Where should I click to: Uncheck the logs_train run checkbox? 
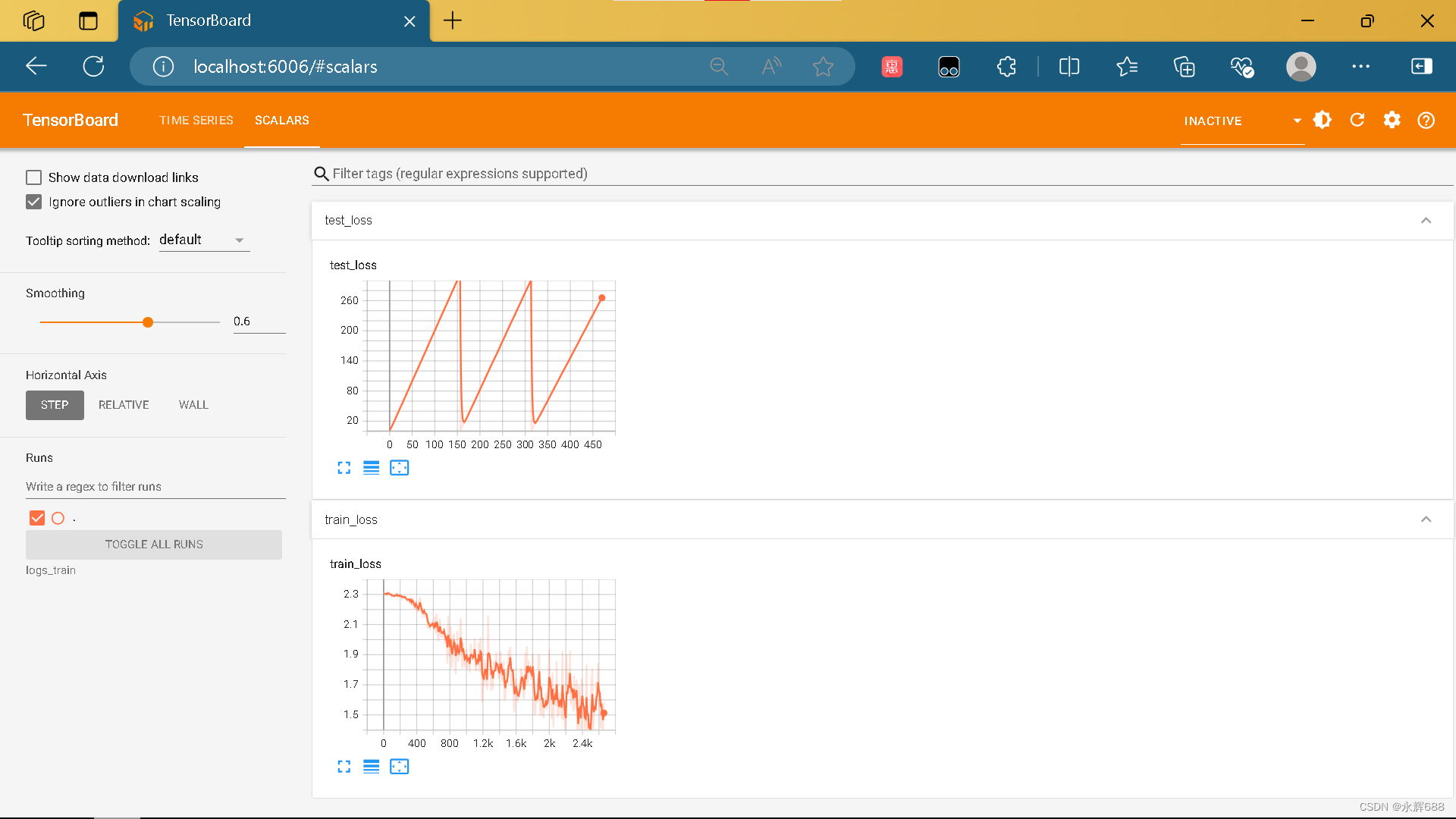click(x=37, y=518)
